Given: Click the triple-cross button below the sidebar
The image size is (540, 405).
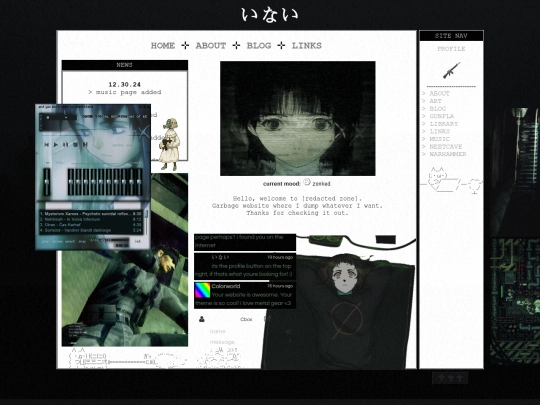Looking at the screenshot, I should tap(450, 378).
